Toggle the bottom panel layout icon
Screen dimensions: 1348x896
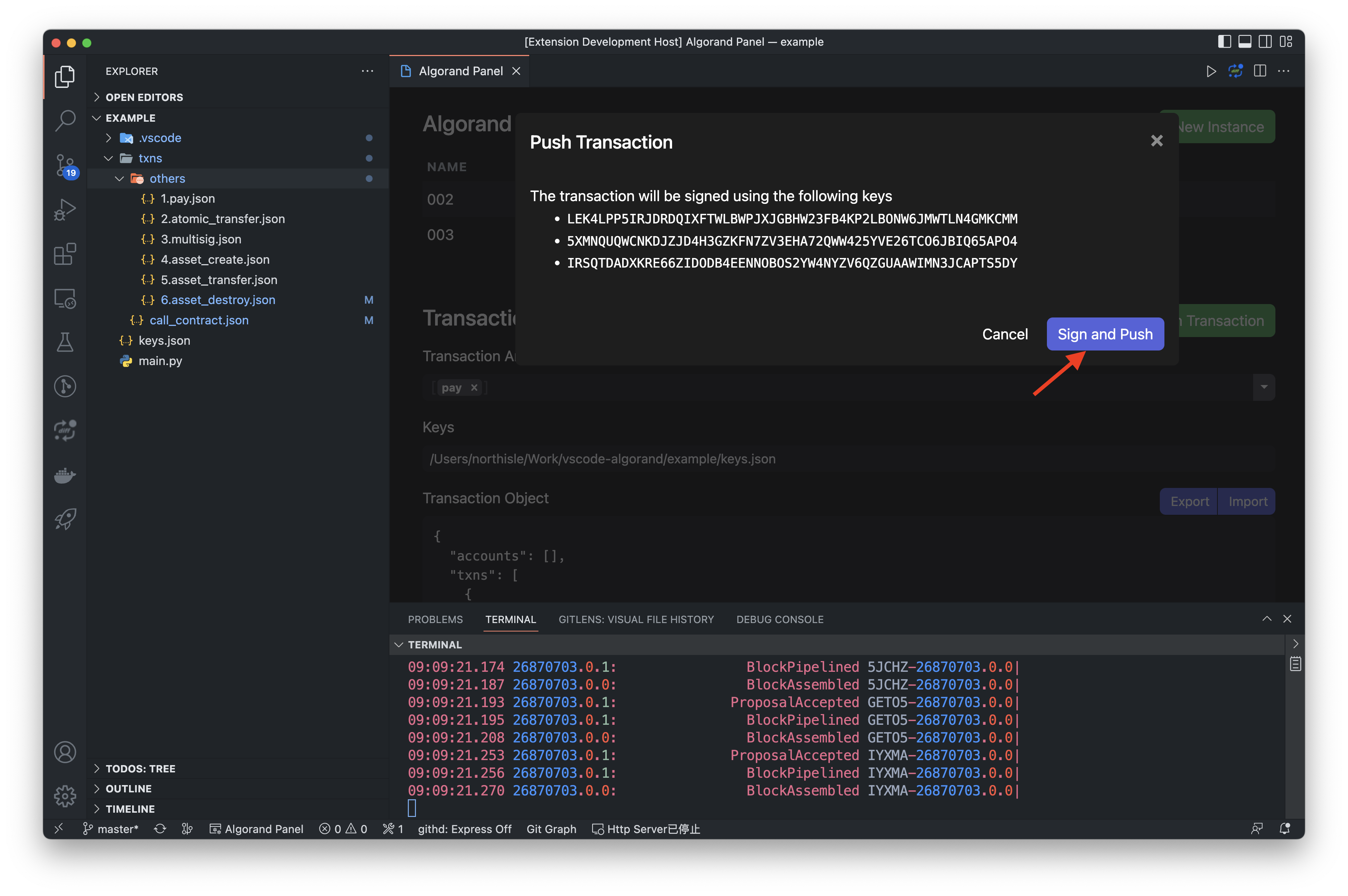[x=1245, y=42]
